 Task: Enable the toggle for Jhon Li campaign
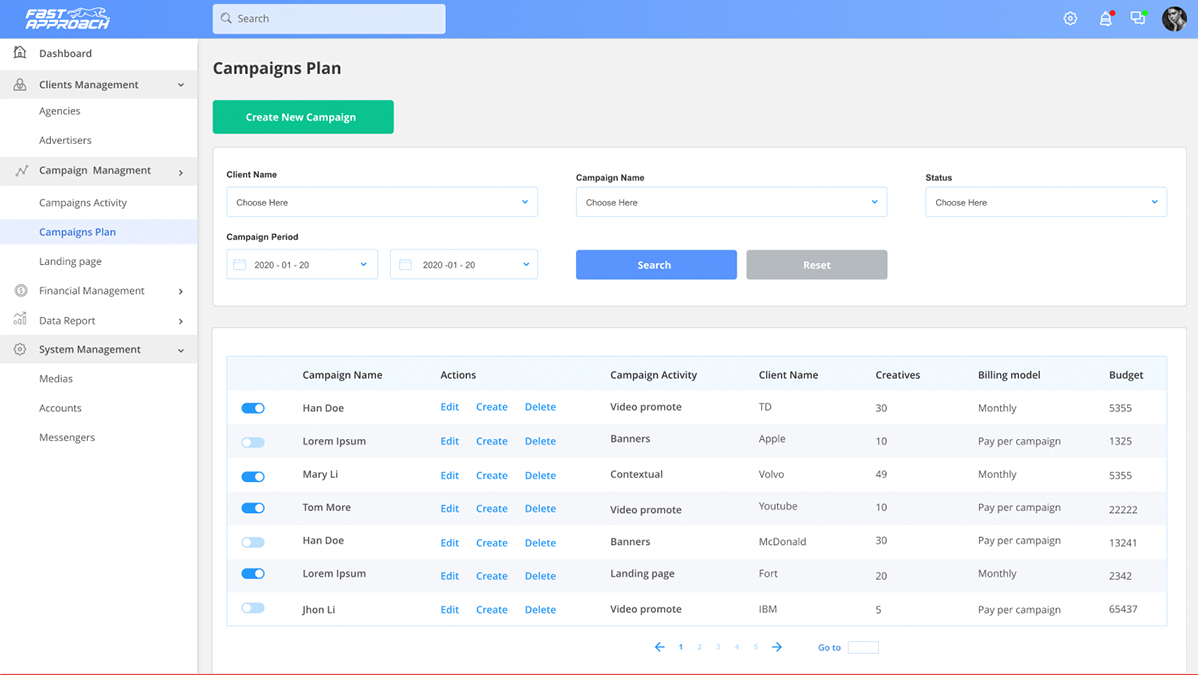coord(253,608)
